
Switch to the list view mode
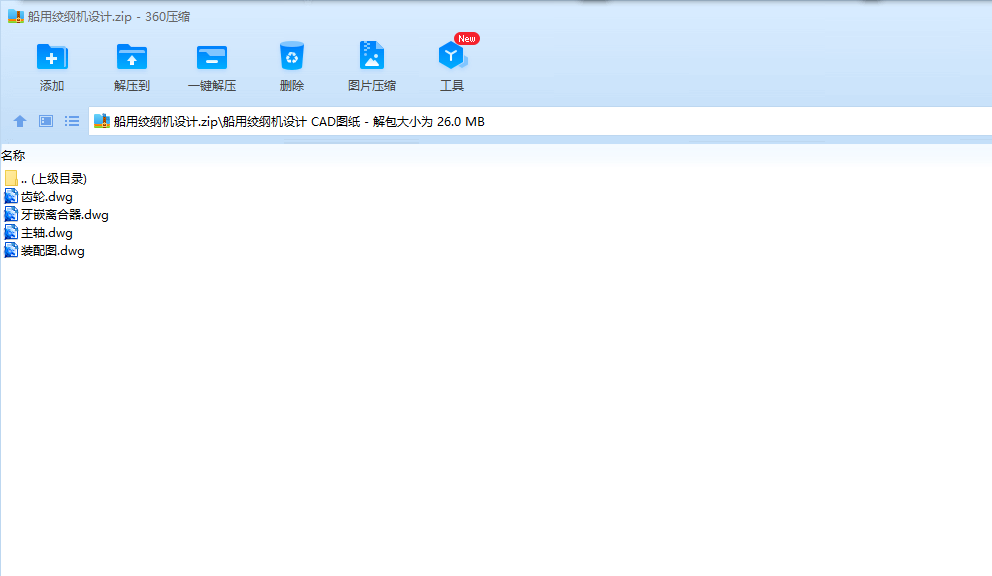pyautogui.click(x=71, y=121)
